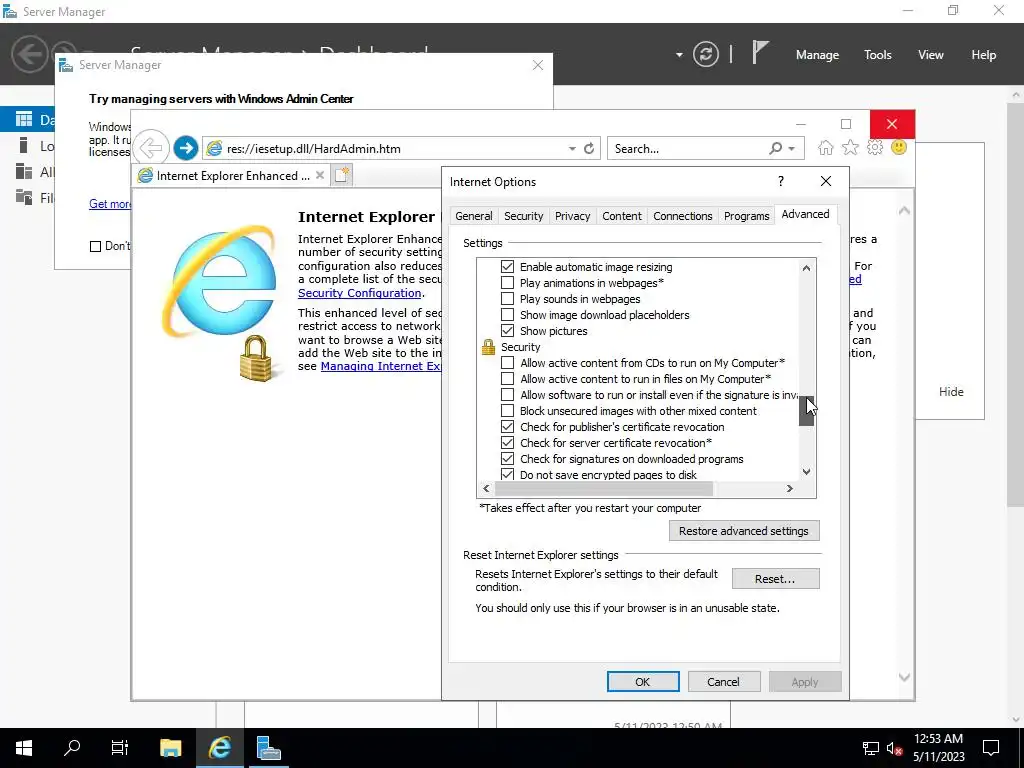Open the Action Center notification icon
The image size is (1024, 768).
pyautogui.click(x=991, y=748)
